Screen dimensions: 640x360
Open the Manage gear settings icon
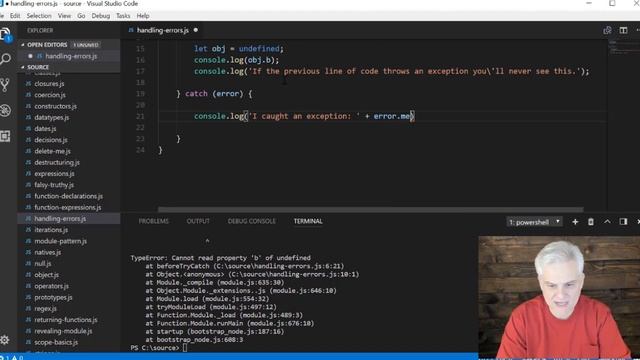click(5, 340)
